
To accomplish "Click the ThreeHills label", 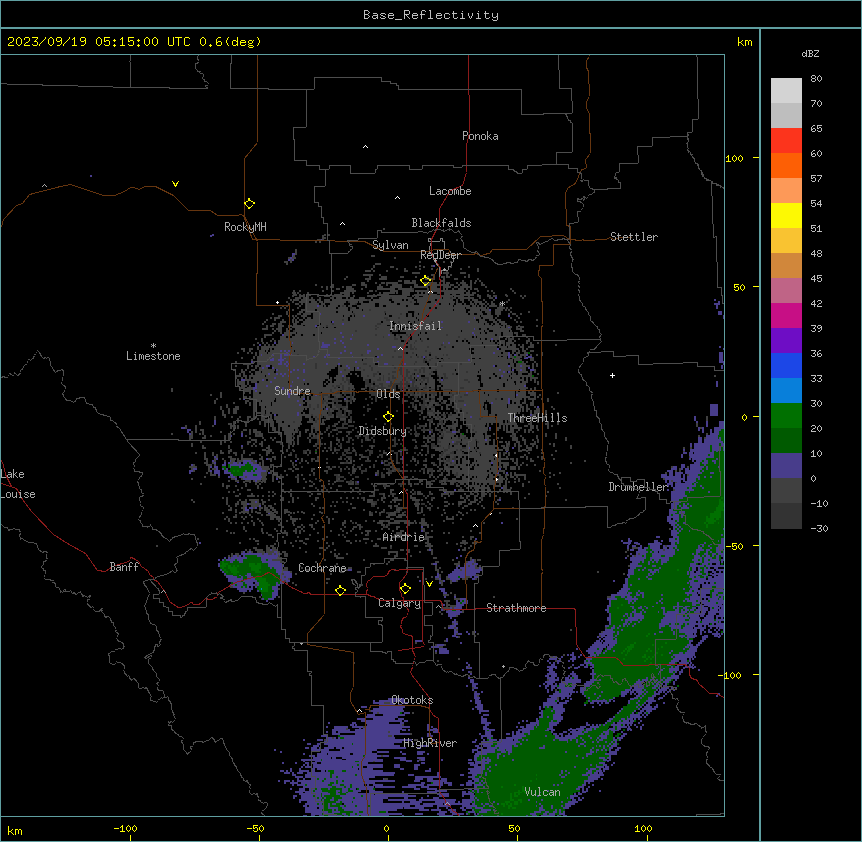I will [x=537, y=418].
